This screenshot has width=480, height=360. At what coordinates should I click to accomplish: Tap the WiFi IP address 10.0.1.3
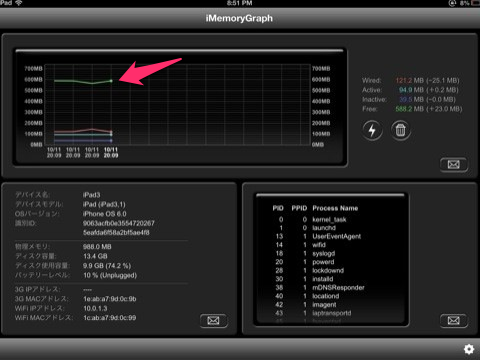point(95,308)
